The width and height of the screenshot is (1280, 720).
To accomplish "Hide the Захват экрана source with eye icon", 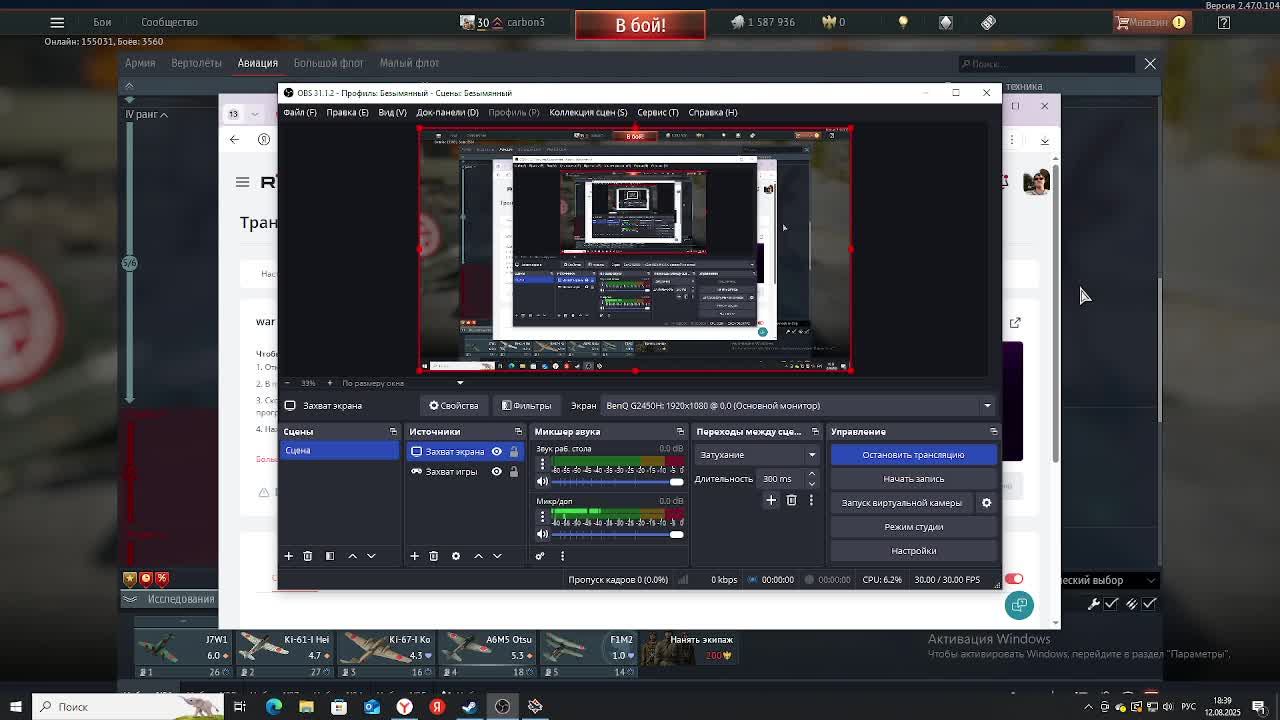I will 496,452.
